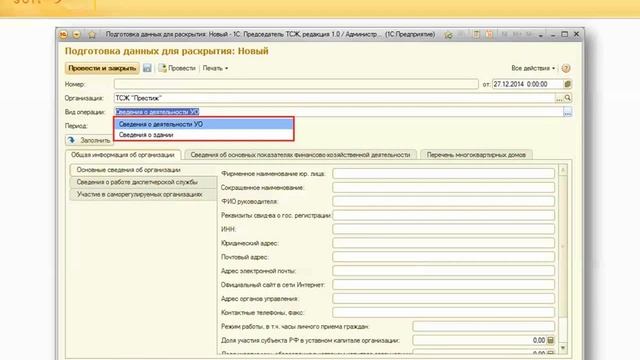640x360 pixels.
Task: Click Фирменное наименование юр. лица input
Action: tap(444, 174)
